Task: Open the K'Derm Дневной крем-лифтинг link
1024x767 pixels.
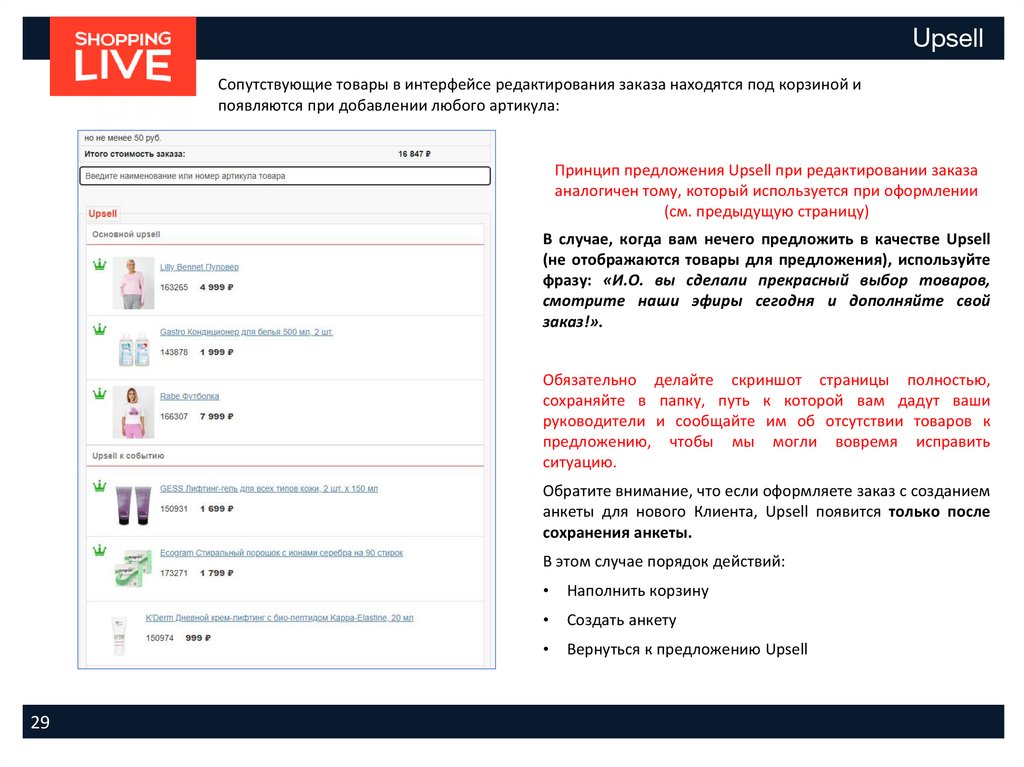Action: (280, 618)
